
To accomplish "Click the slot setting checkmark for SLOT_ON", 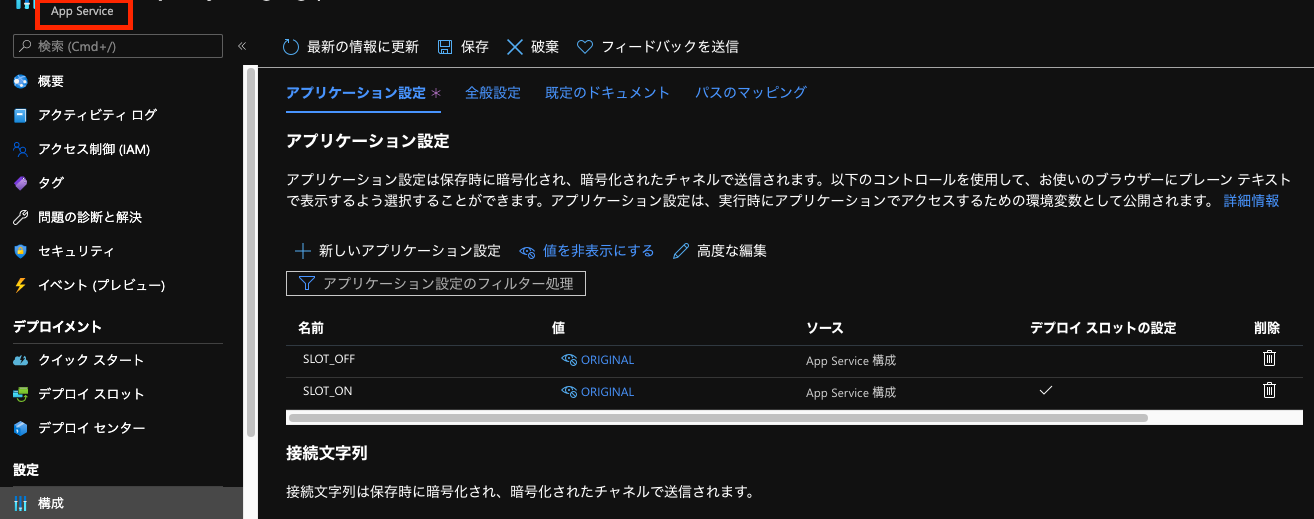I will (x=1046, y=390).
